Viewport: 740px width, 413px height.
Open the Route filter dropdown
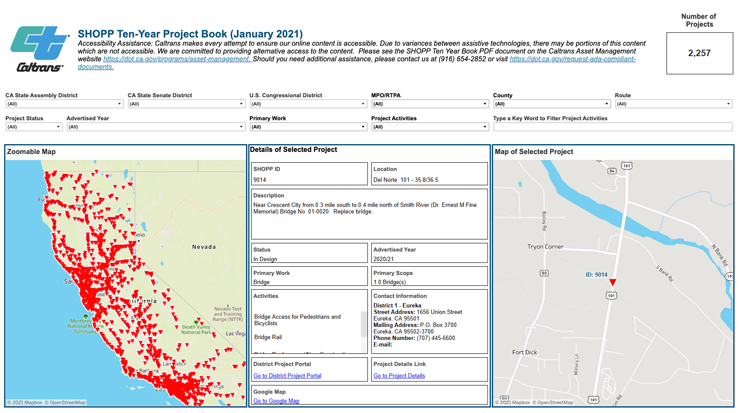pyautogui.click(x=673, y=104)
